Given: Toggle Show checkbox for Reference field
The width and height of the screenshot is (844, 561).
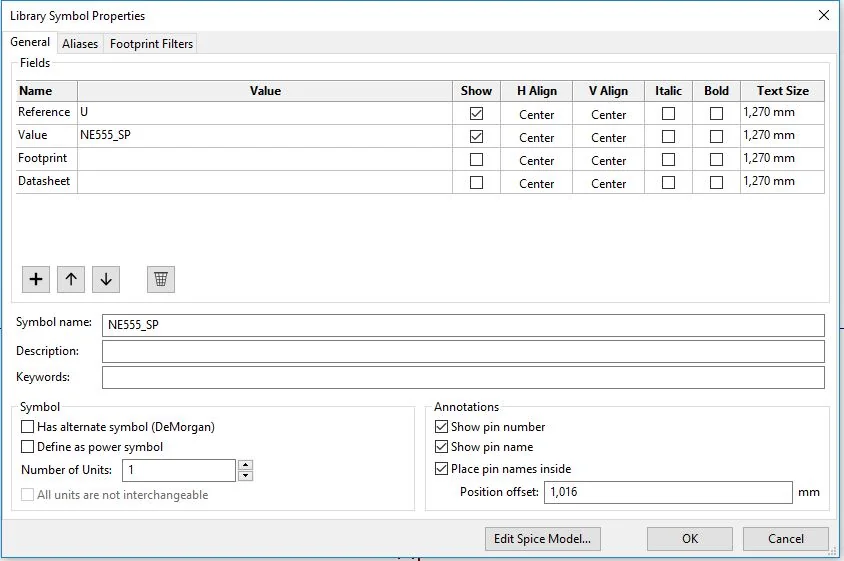Looking at the screenshot, I should click(x=476, y=114).
